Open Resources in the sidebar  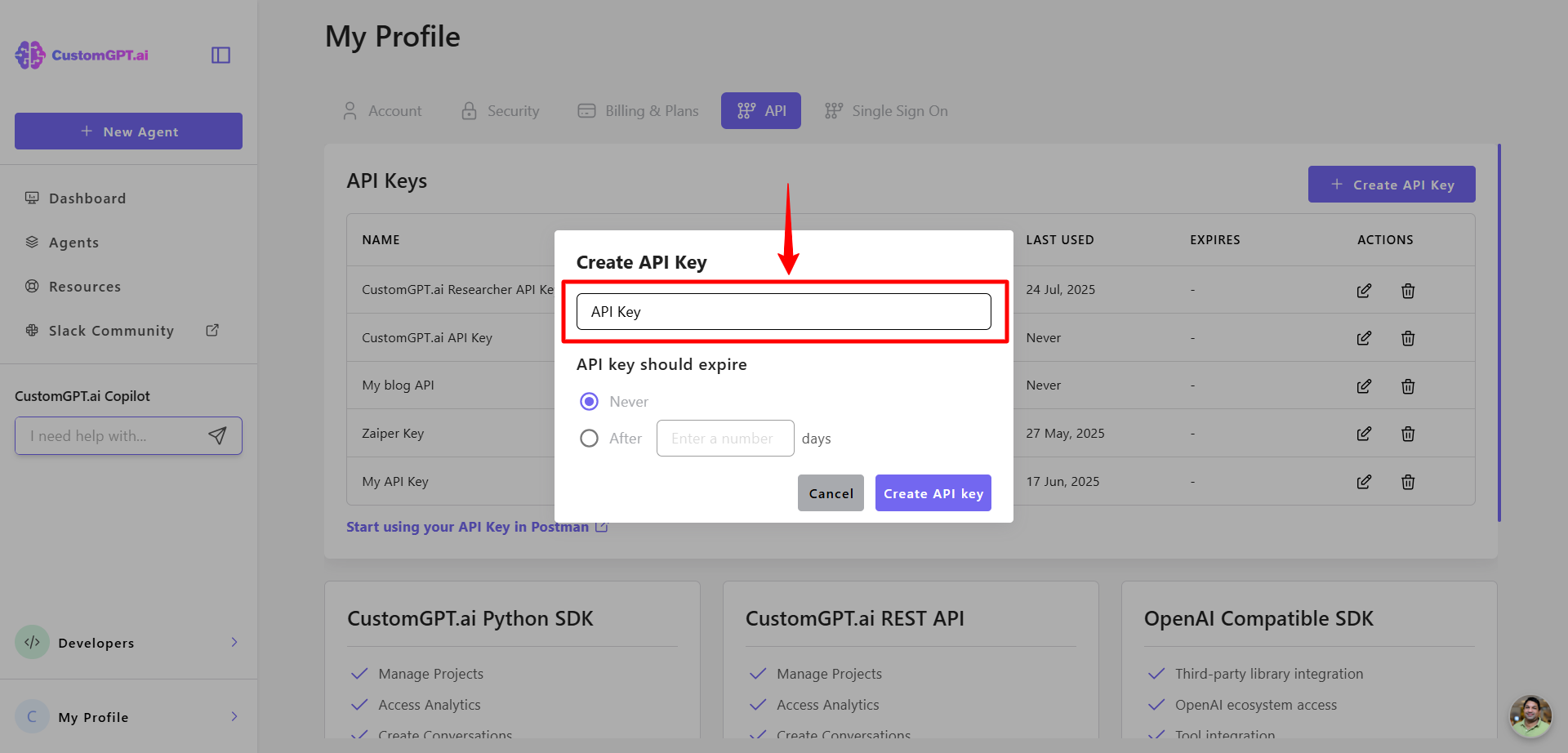(x=85, y=287)
